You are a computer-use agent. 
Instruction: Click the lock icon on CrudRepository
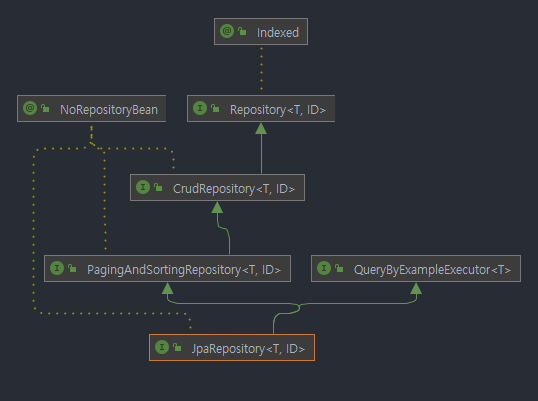click(158, 188)
